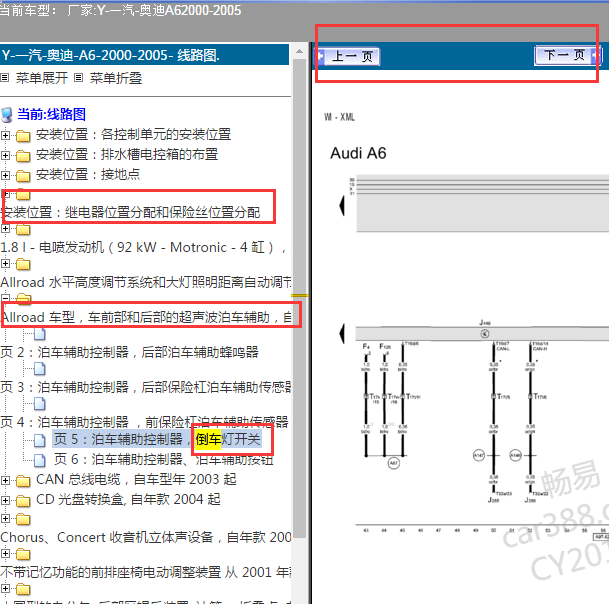The height and width of the screenshot is (604, 609).
Task: Expand 安装位置：排水槽电控箱的布置 node
Action: coord(5,155)
